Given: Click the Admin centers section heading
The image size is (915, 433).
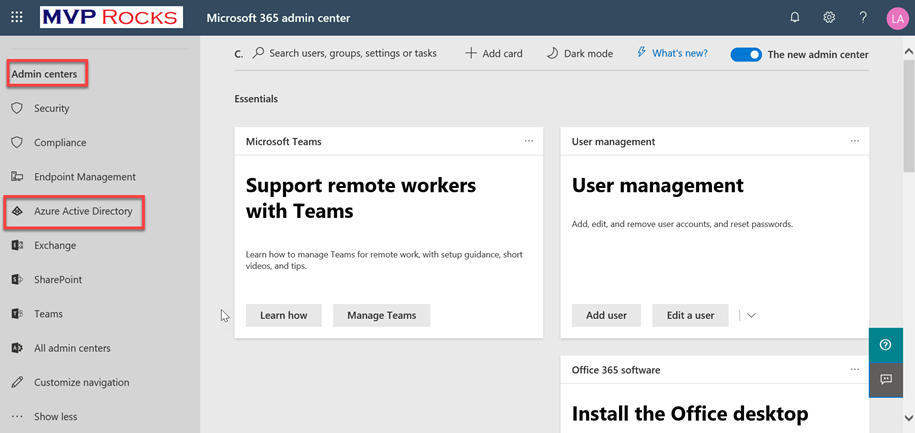Looking at the screenshot, I should (44, 74).
